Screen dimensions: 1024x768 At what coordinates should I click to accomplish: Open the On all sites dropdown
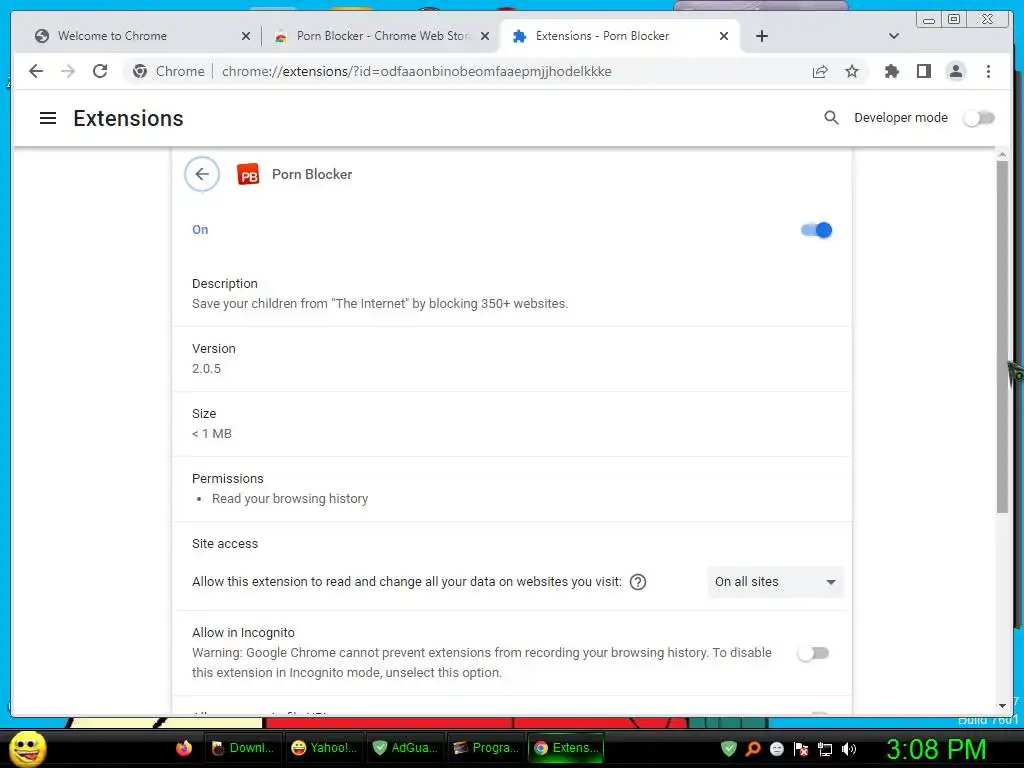click(775, 582)
